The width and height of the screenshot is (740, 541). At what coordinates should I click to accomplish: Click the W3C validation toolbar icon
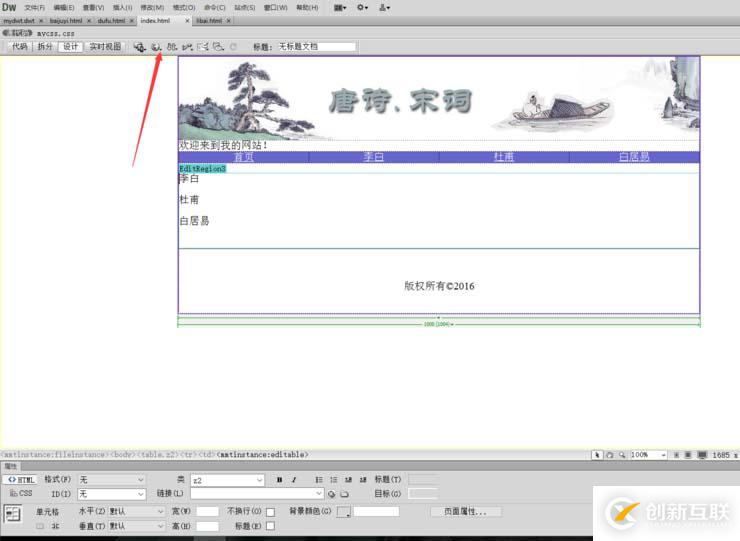pyautogui.click(x=187, y=47)
